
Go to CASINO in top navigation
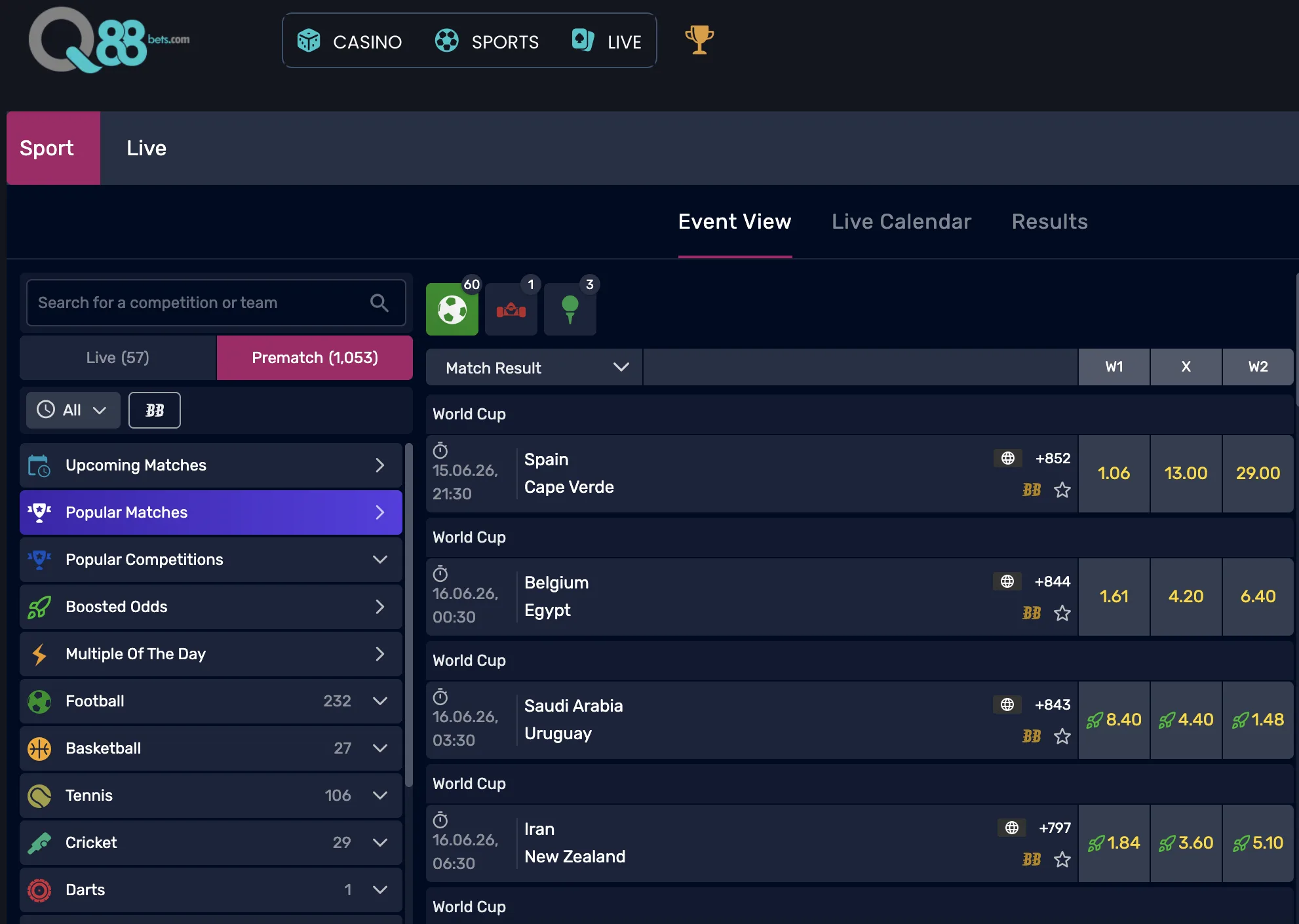tap(349, 41)
